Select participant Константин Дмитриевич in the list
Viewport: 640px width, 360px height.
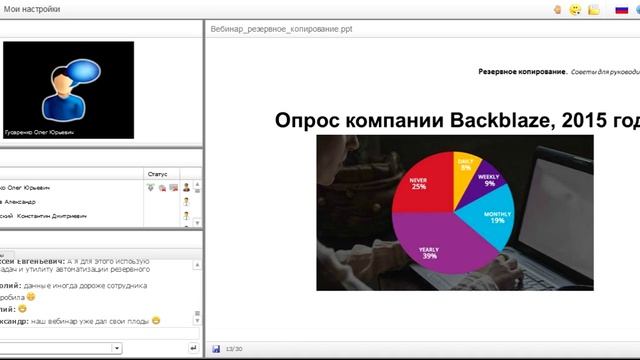click(x=43, y=216)
